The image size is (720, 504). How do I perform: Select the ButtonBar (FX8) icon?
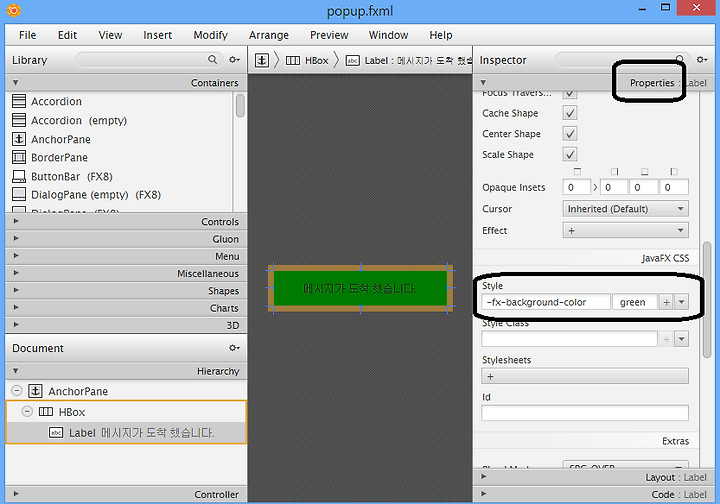19,176
